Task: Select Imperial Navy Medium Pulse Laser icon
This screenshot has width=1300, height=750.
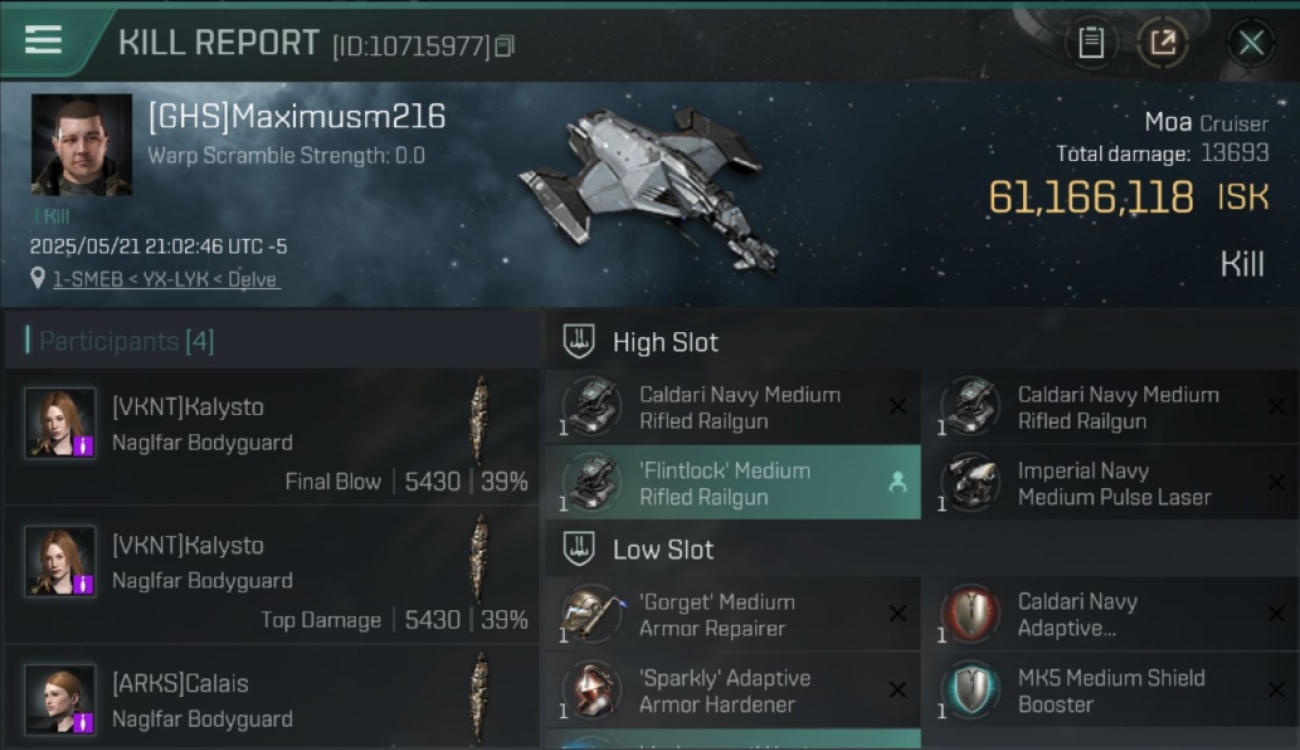Action: 969,483
